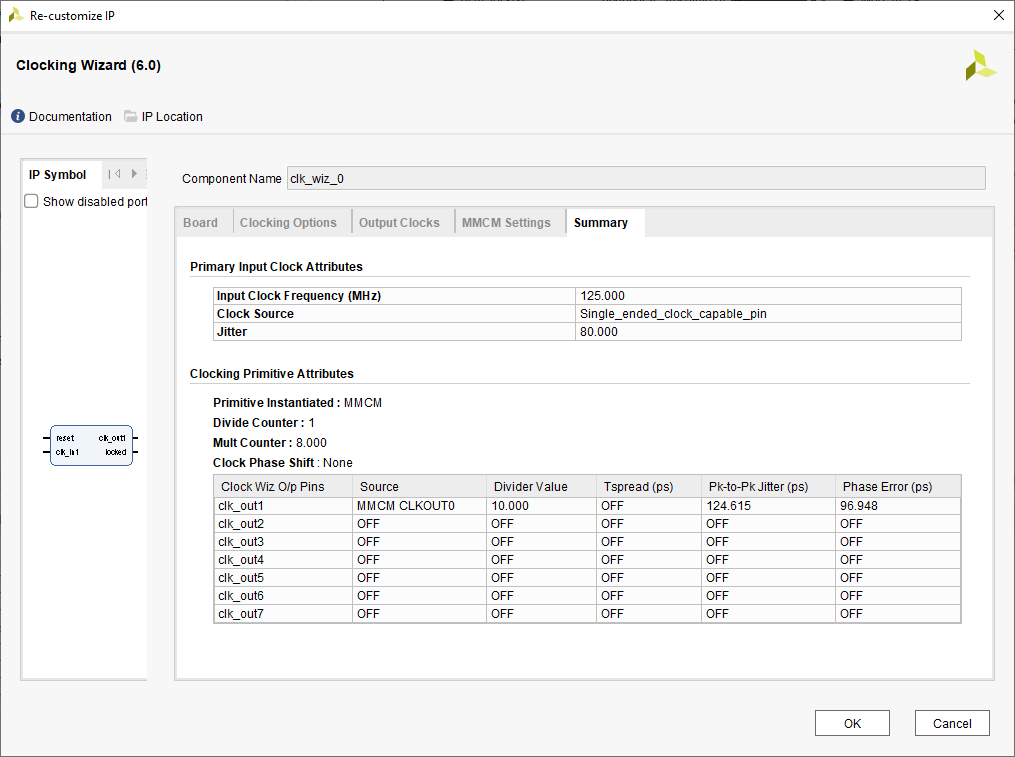Switch to the Board tab

pos(200,221)
